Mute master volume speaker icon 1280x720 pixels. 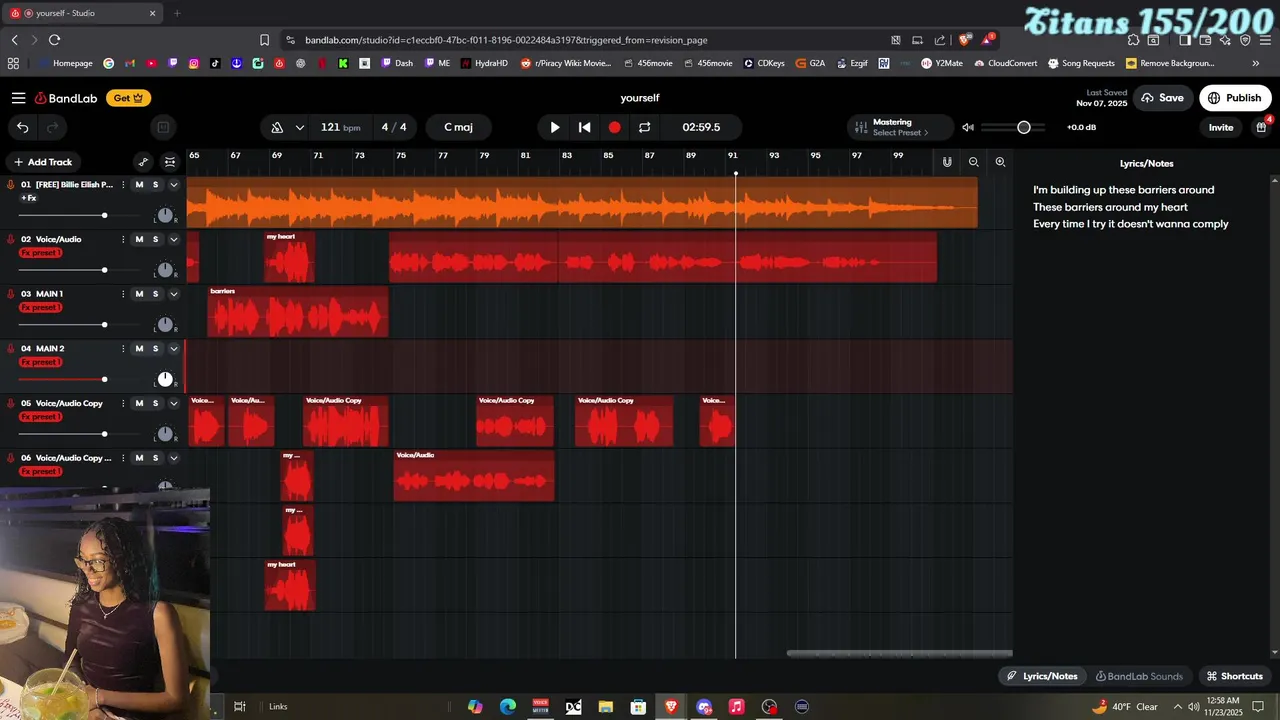[968, 127]
